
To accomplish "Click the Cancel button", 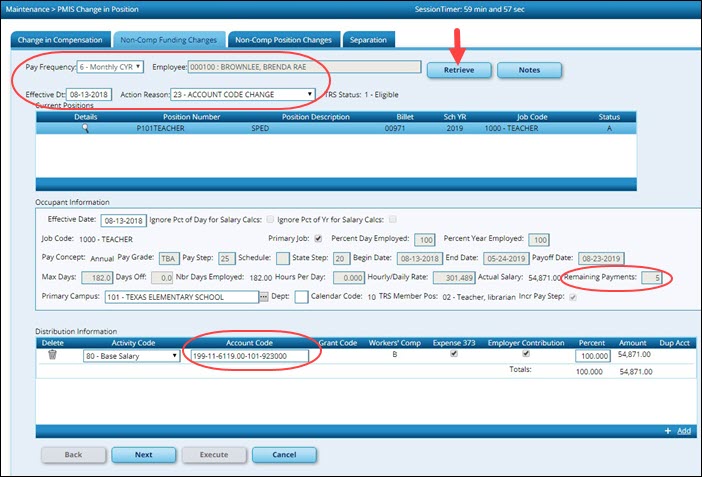I will (284, 455).
